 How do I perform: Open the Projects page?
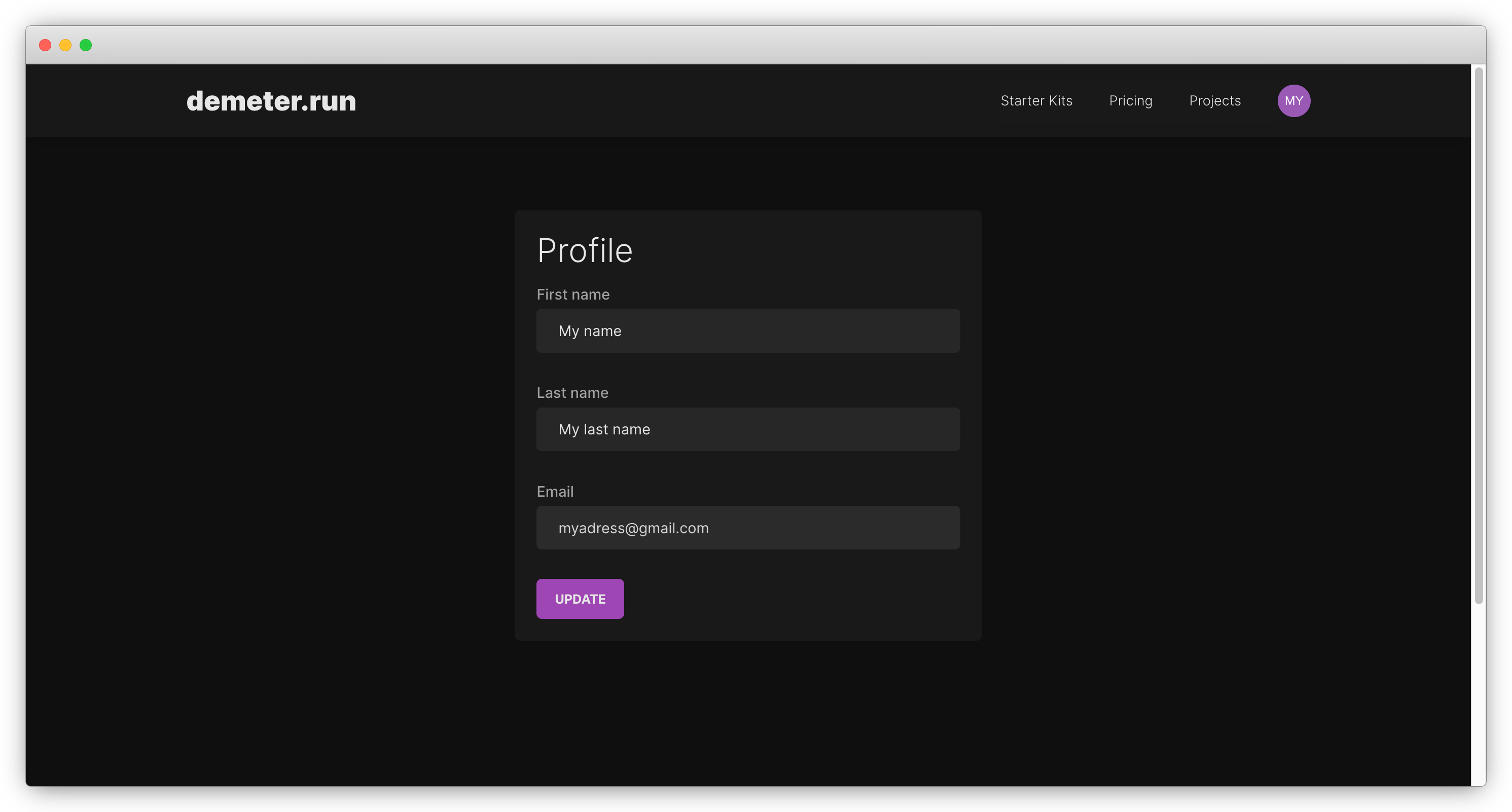coord(1215,101)
